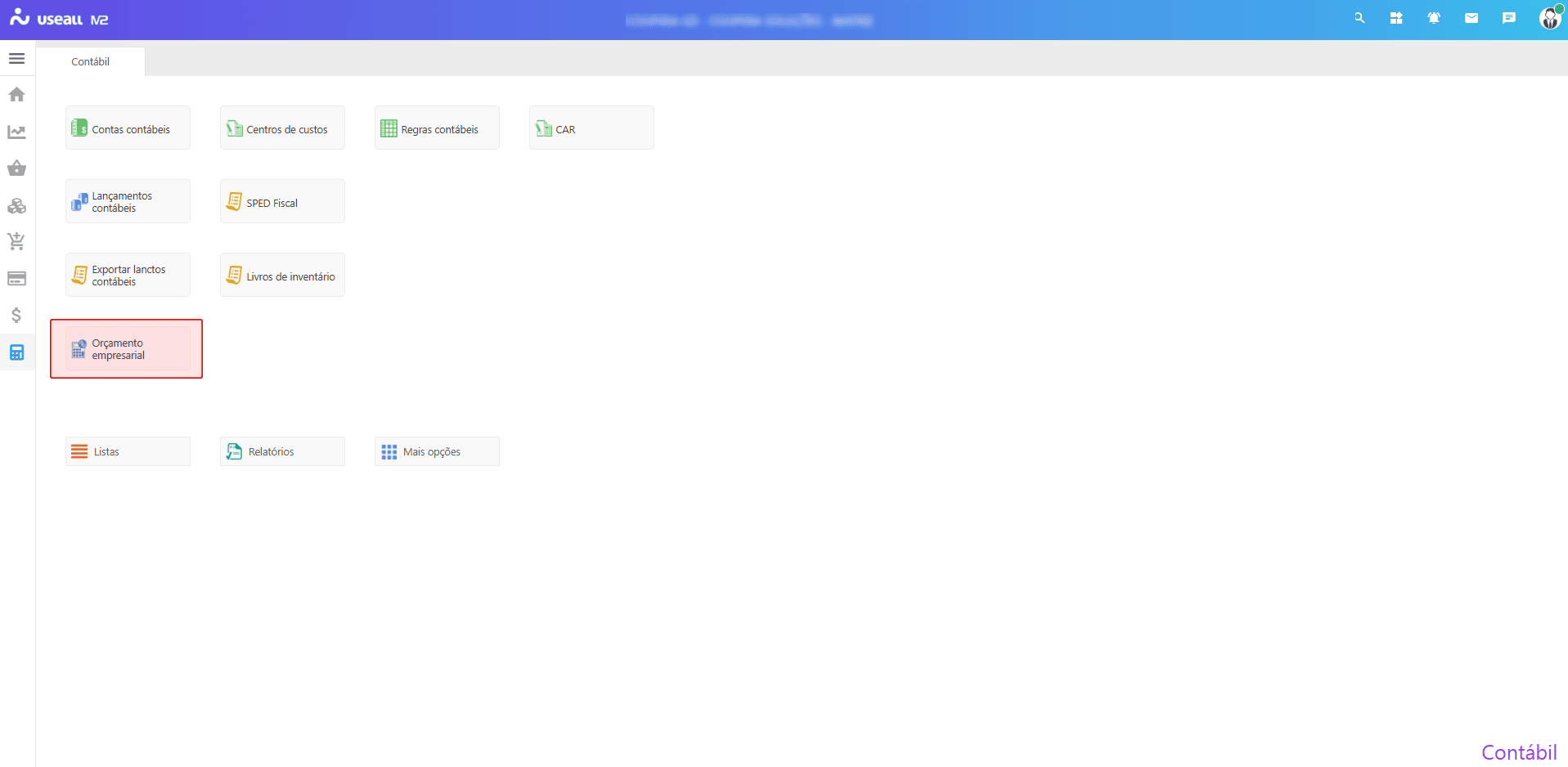Open the dollar sign finance sidebar icon

pyautogui.click(x=16, y=316)
